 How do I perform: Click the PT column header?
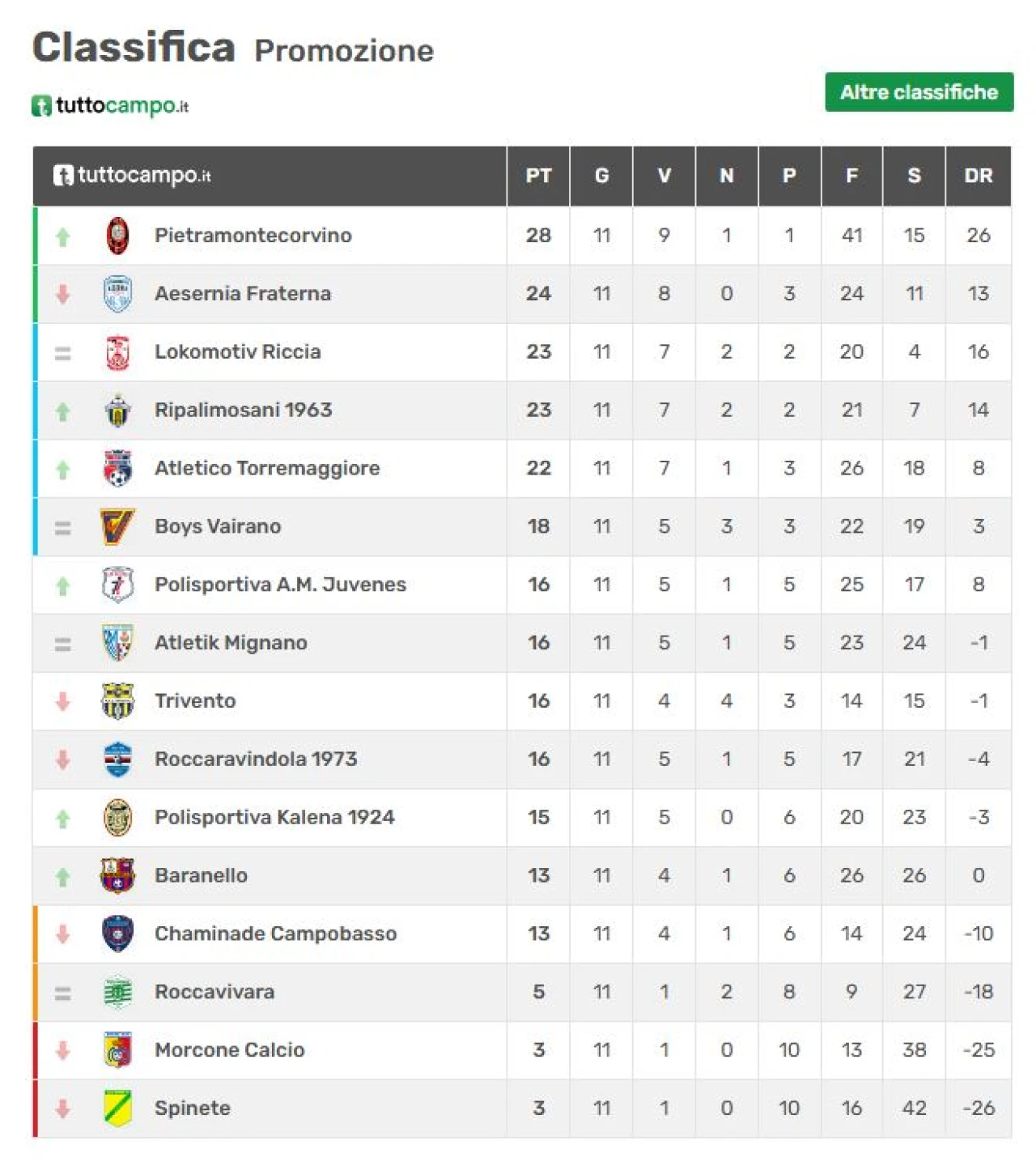tap(538, 176)
